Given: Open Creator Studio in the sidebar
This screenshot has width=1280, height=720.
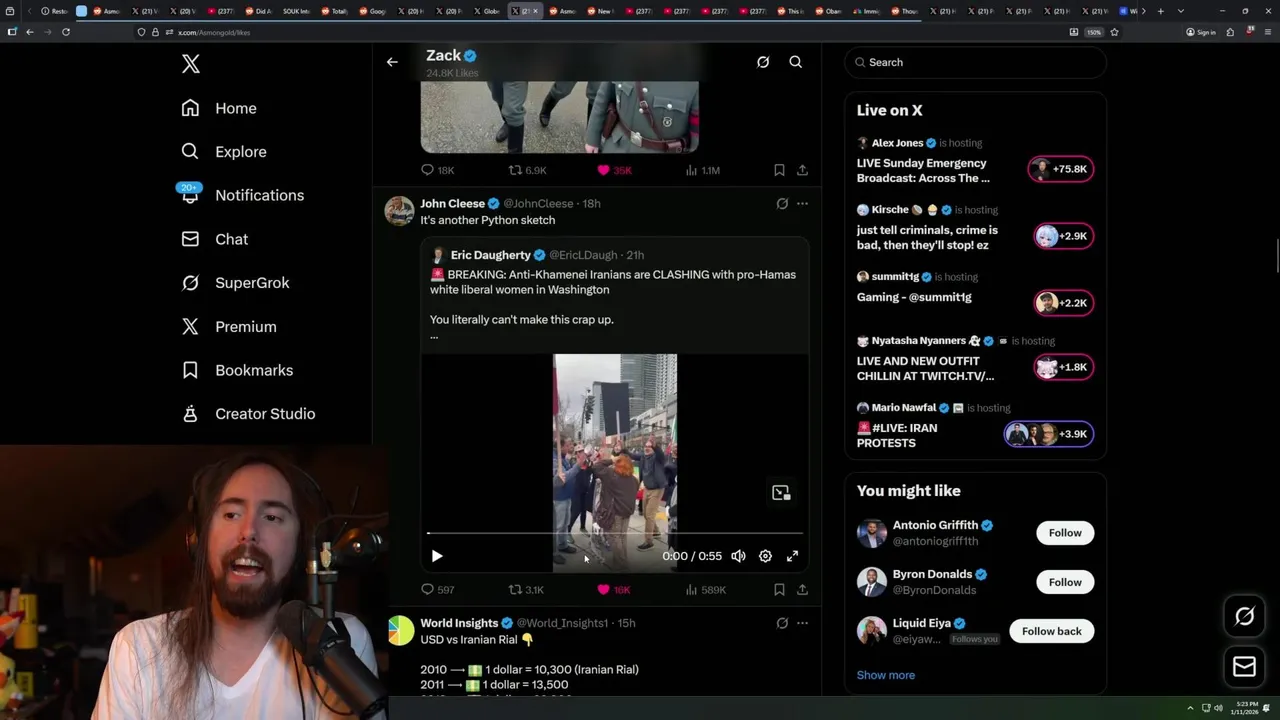Looking at the screenshot, I should [x=248, y=414].
